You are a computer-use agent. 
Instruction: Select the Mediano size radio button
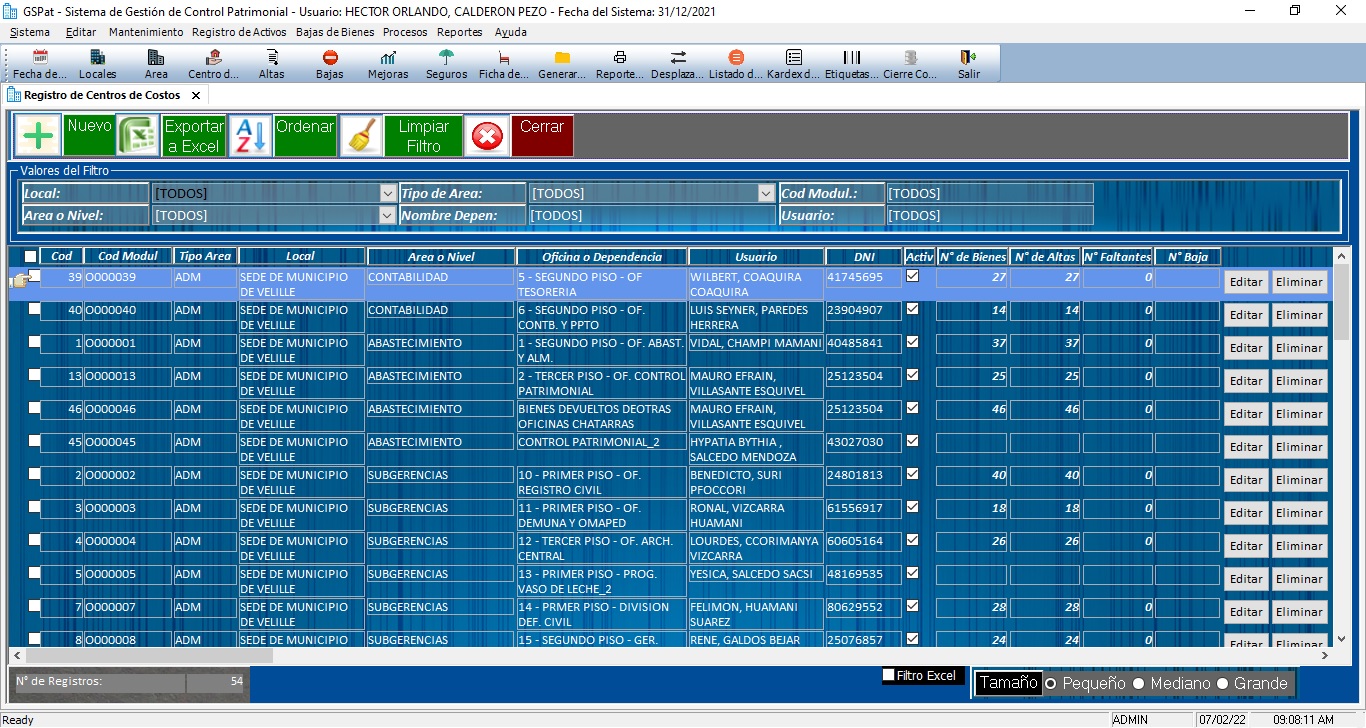pyautogui.click(x=1138, y=683)
